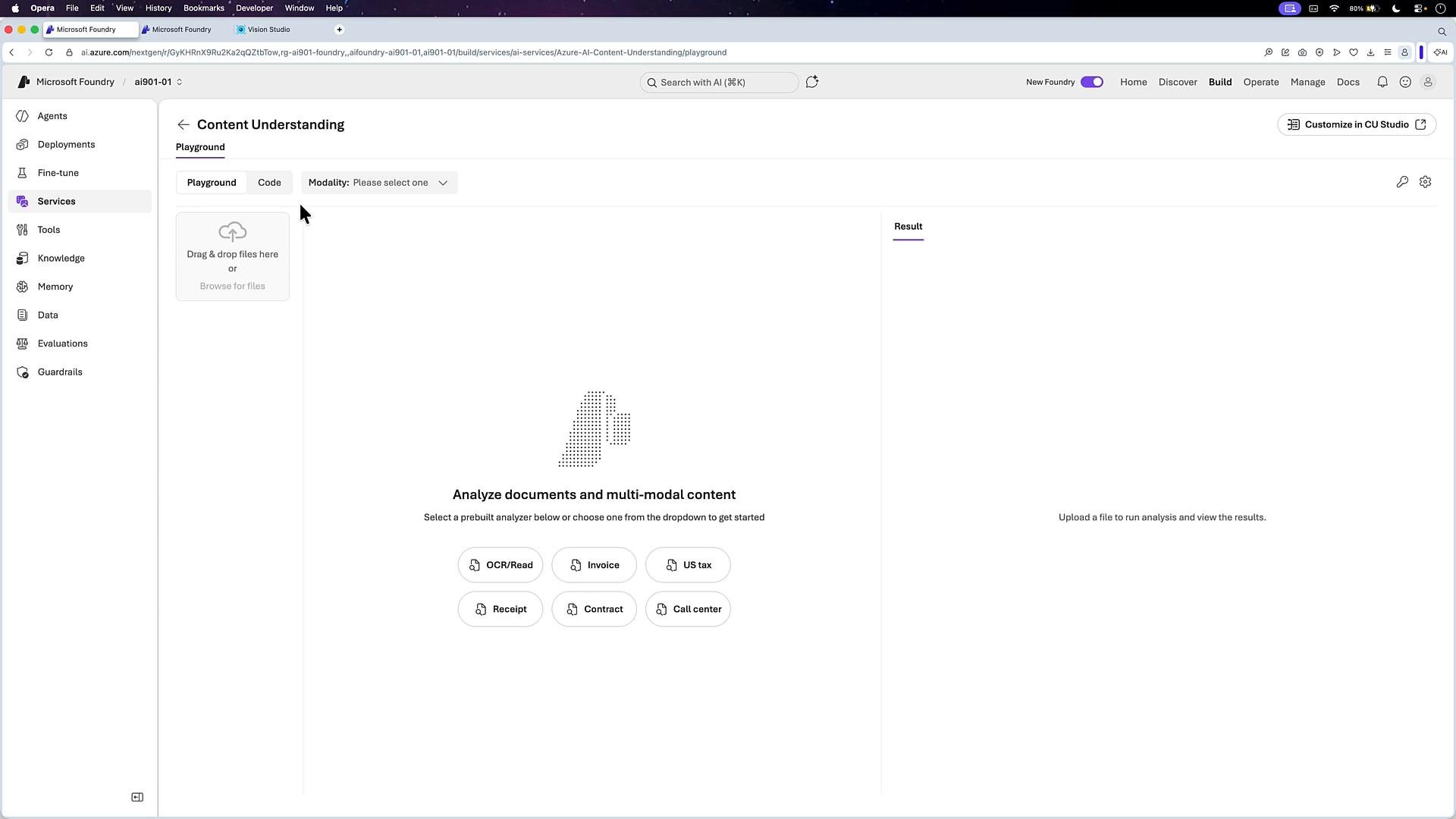Click the feedback smiley icon
1456x819 pixels.
coord(1405,82)
